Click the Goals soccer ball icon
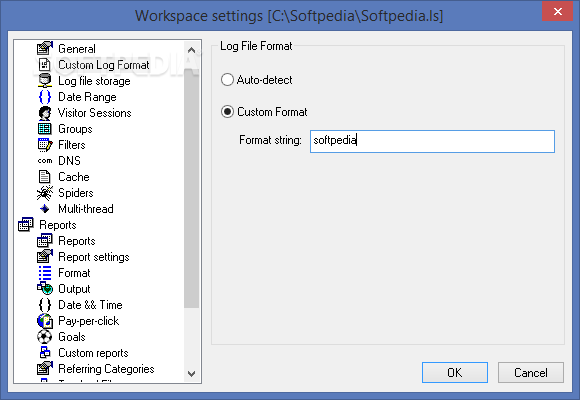The image size is (580, 400). tap(45, 337)
